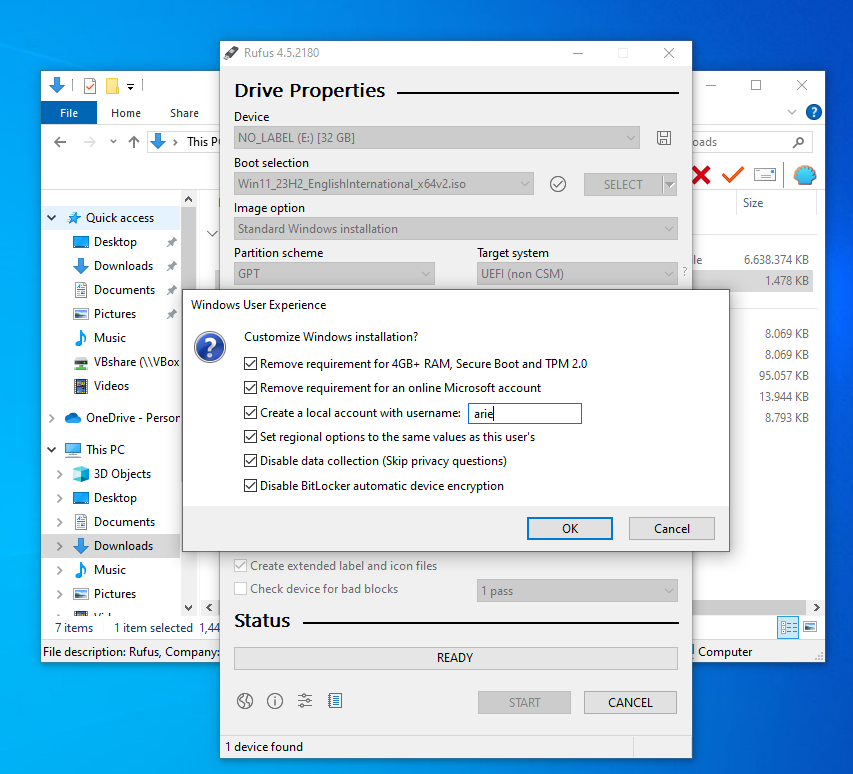Image resolution: width=853 pixels, height=774 pixels.
Task: Click the properties icon in quick access toolbar
Action: pyautogui.click(x=90, y=85)
